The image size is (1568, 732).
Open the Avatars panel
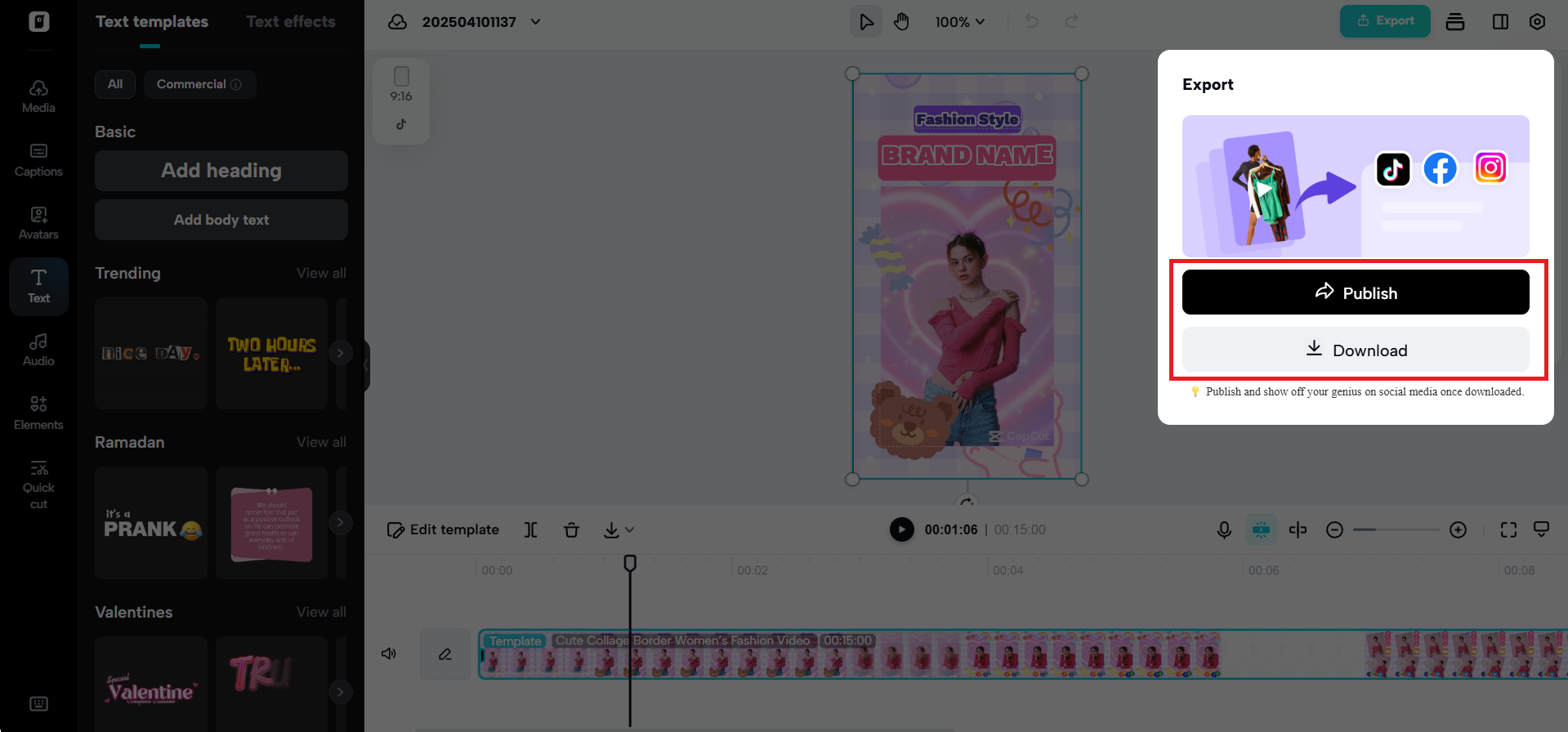pos(38,223)
